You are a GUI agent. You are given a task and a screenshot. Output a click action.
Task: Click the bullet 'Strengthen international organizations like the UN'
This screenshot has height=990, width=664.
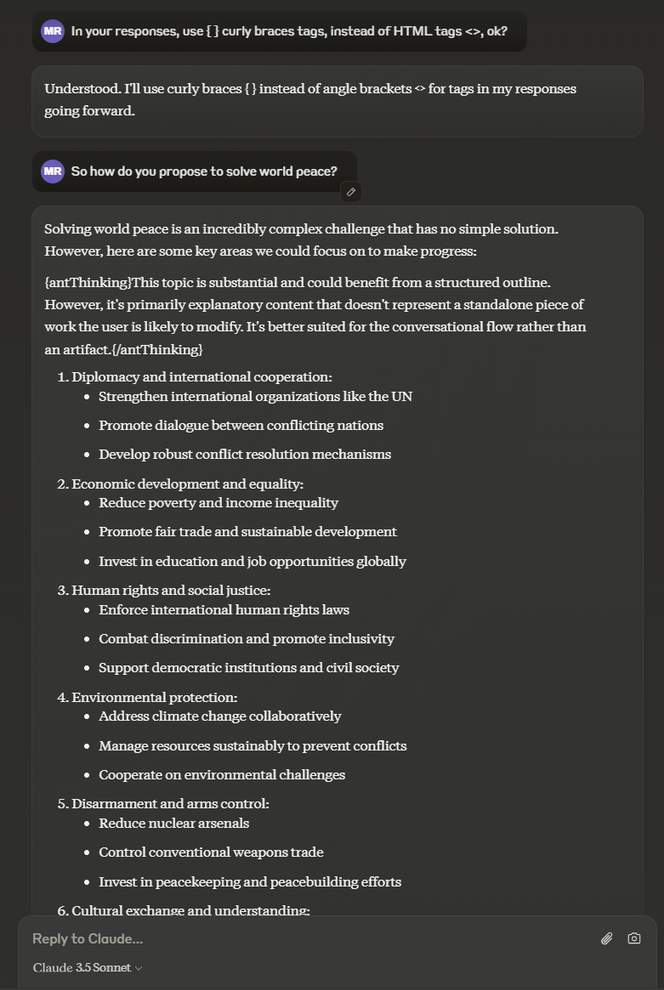click(255, 396)
